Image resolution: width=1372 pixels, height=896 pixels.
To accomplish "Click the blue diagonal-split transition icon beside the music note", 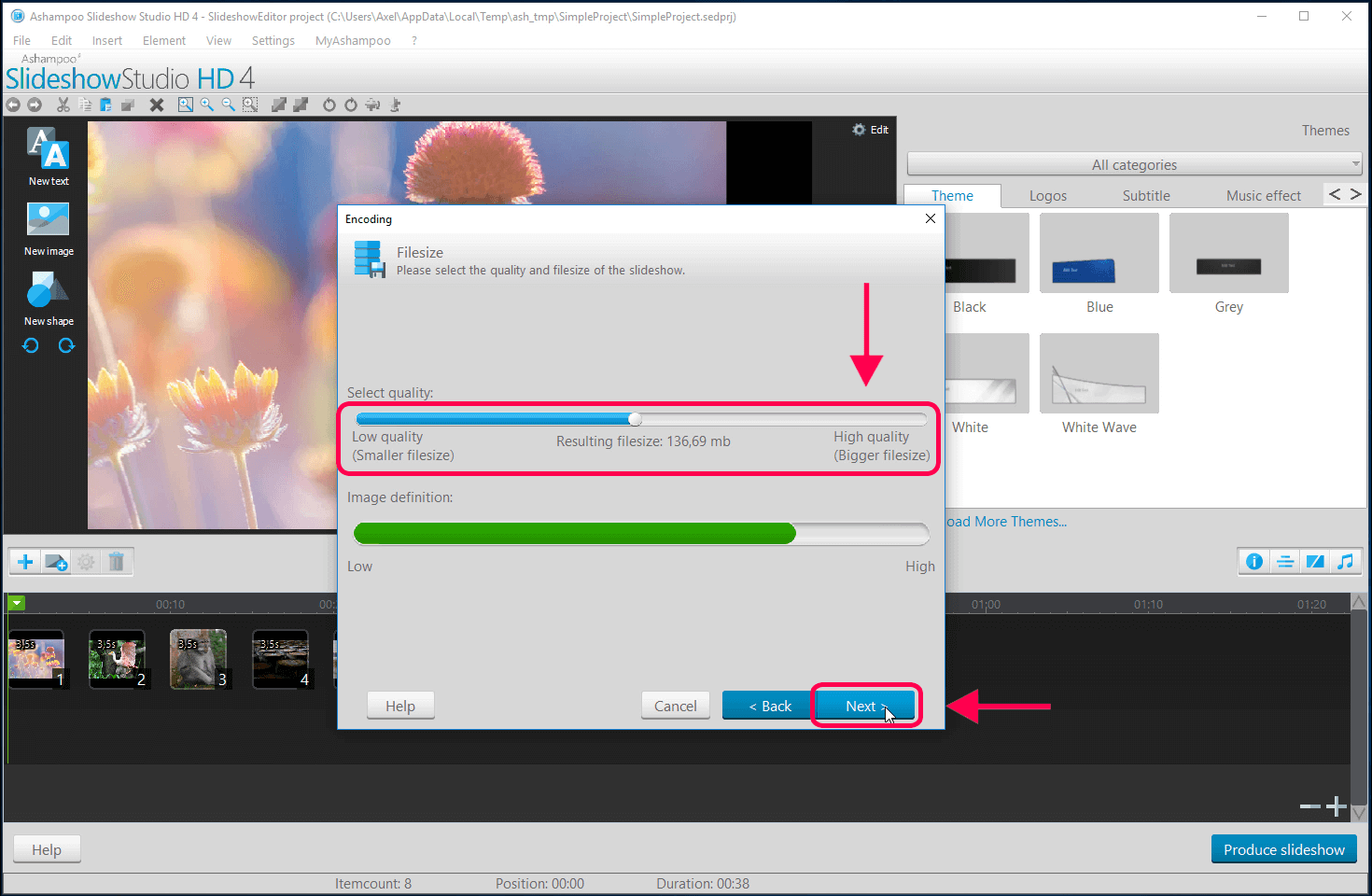I will tap(1315, 561).
